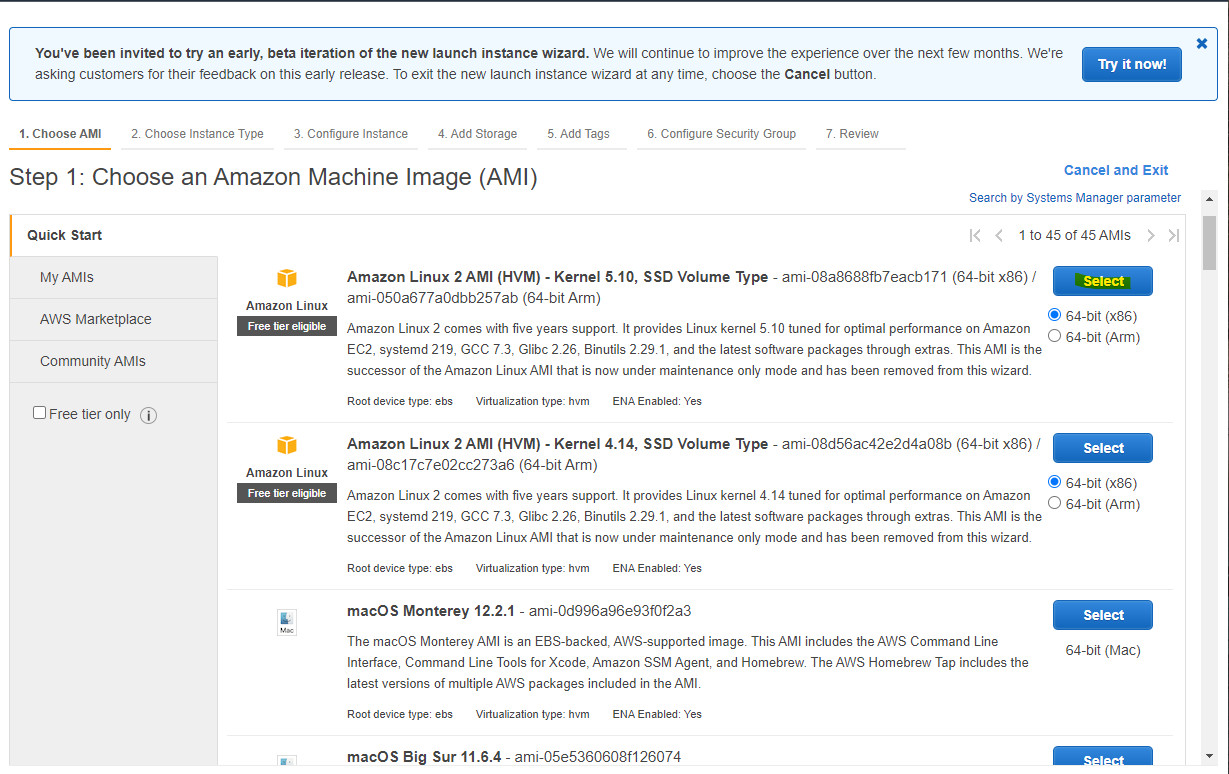1229x774 pixels.
Task: Click the next page arrow in AMI pagination
Action: tap(1150, 235)
